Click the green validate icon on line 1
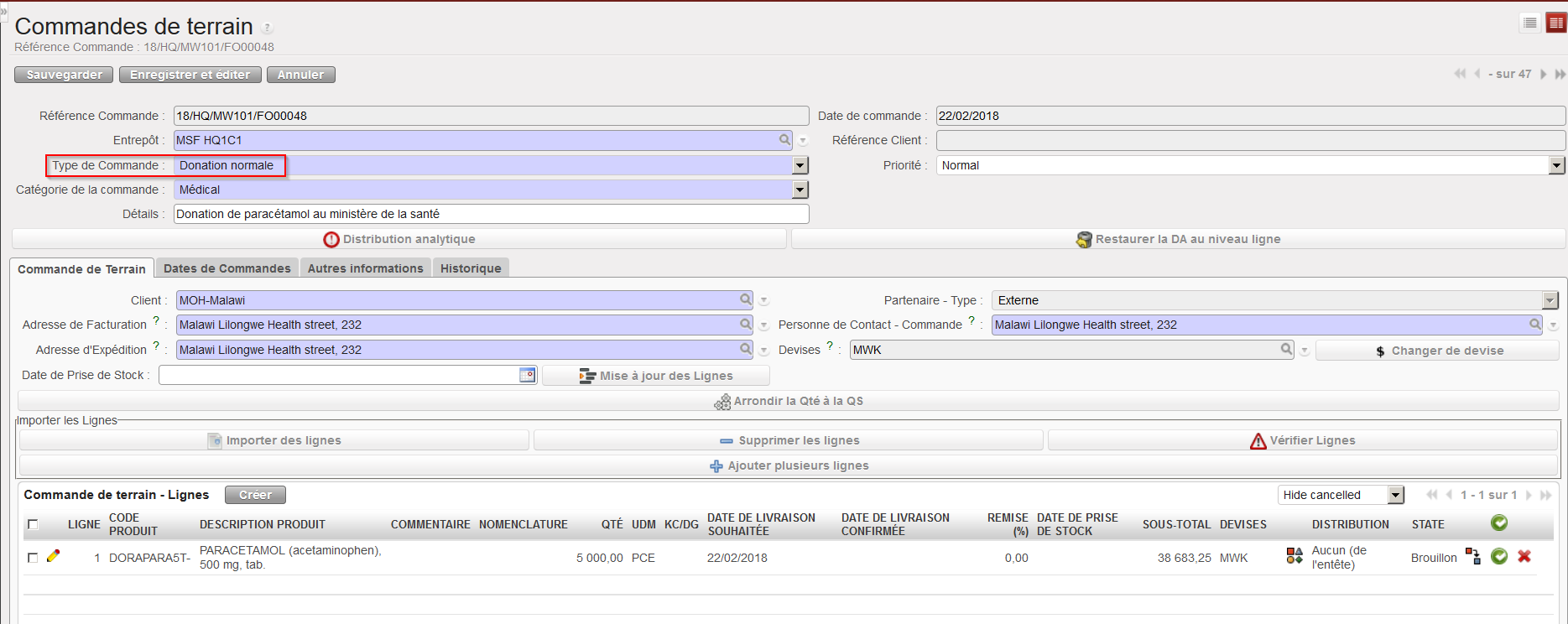The image size is (1568, 624). (1499, 556)
